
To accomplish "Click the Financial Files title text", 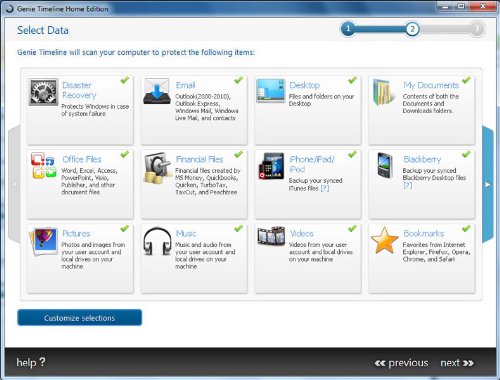I will click(x=199, y=159).
